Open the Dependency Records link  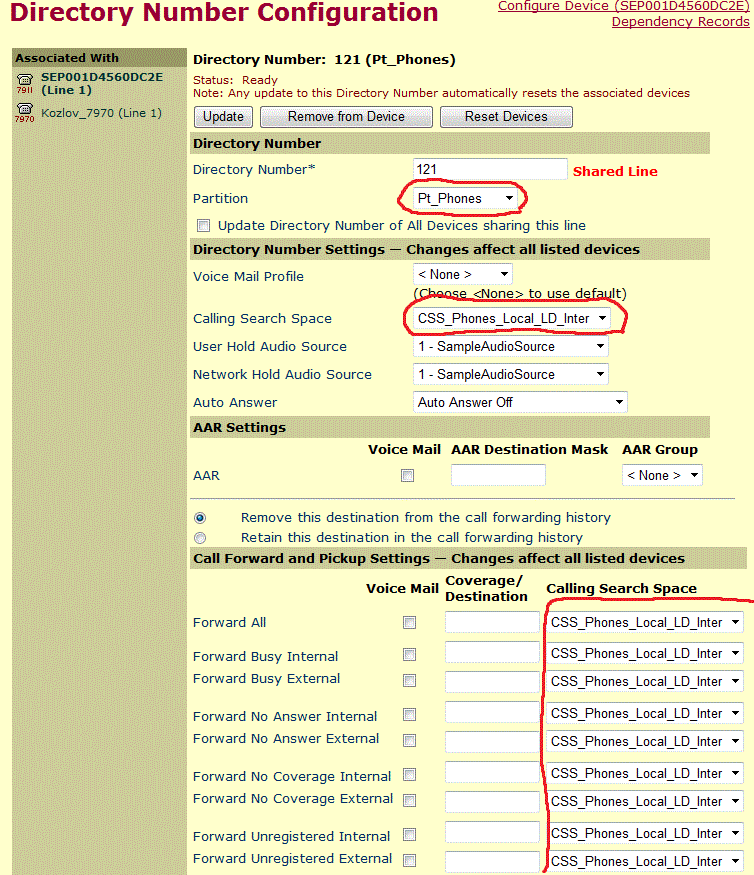tap(680, 21)
